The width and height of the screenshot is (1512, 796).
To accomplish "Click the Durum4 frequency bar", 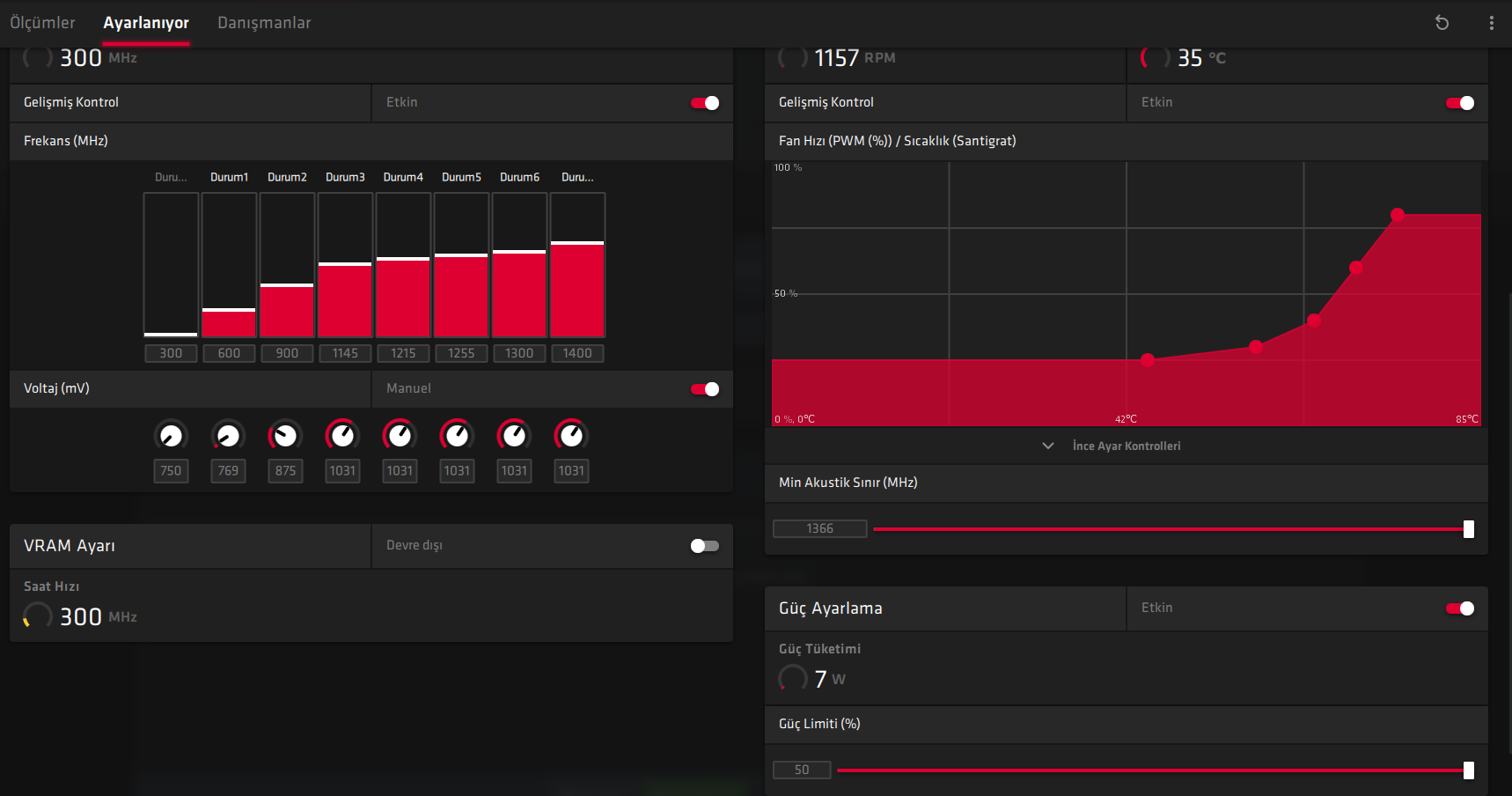I will [x=403, y=265].
